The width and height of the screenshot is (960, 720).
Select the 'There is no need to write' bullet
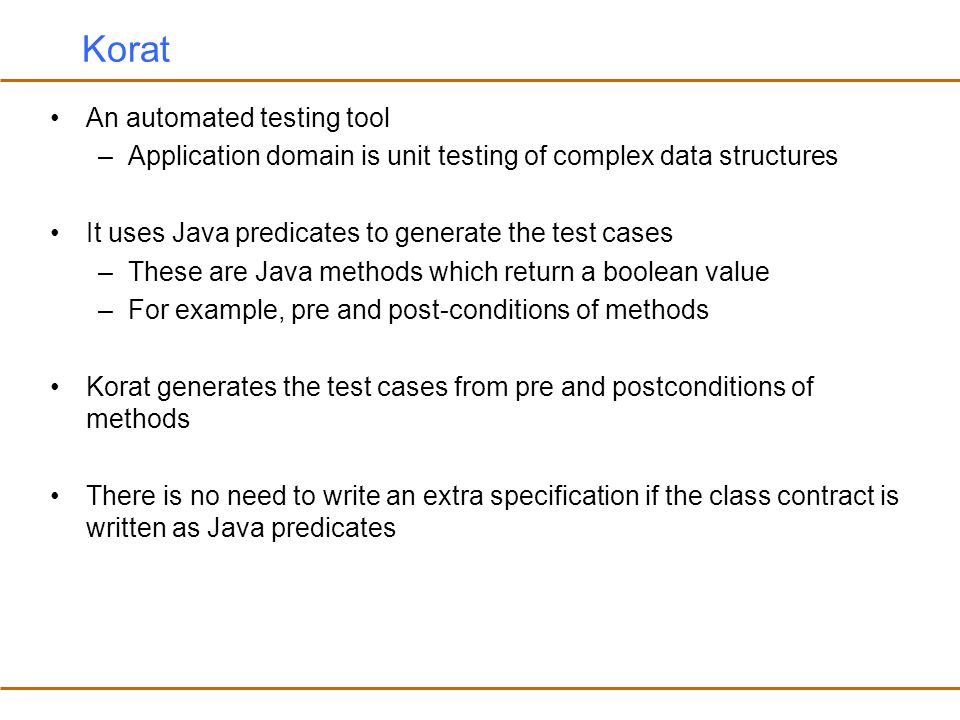492,512
